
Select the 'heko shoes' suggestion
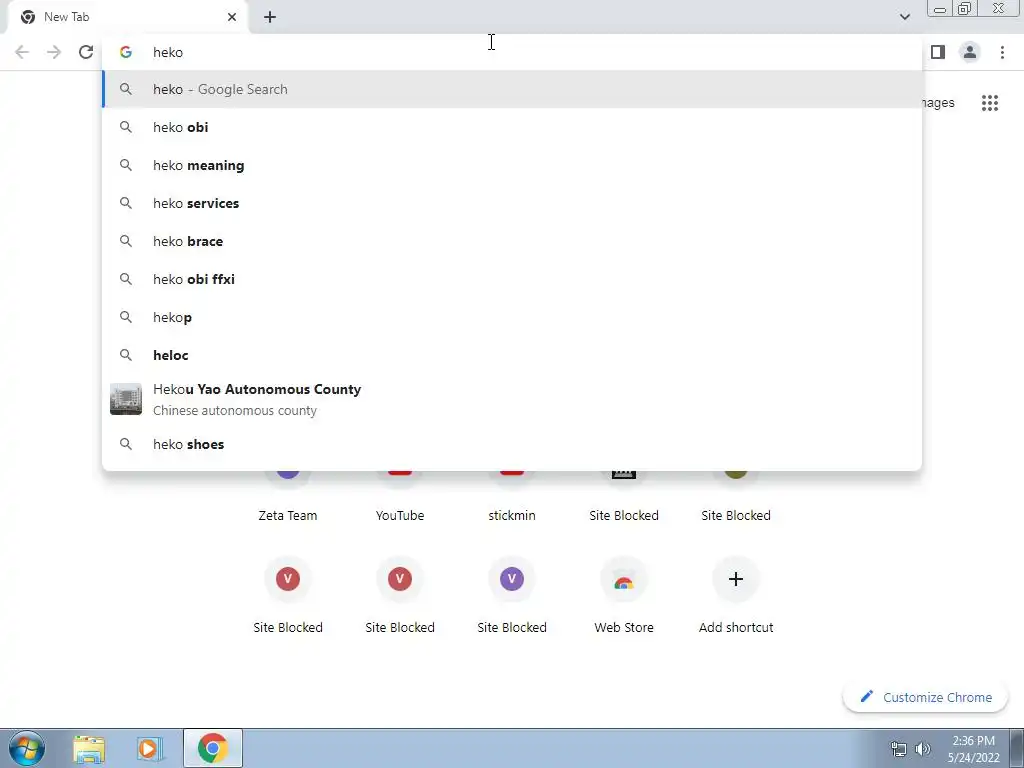(513, 444)
